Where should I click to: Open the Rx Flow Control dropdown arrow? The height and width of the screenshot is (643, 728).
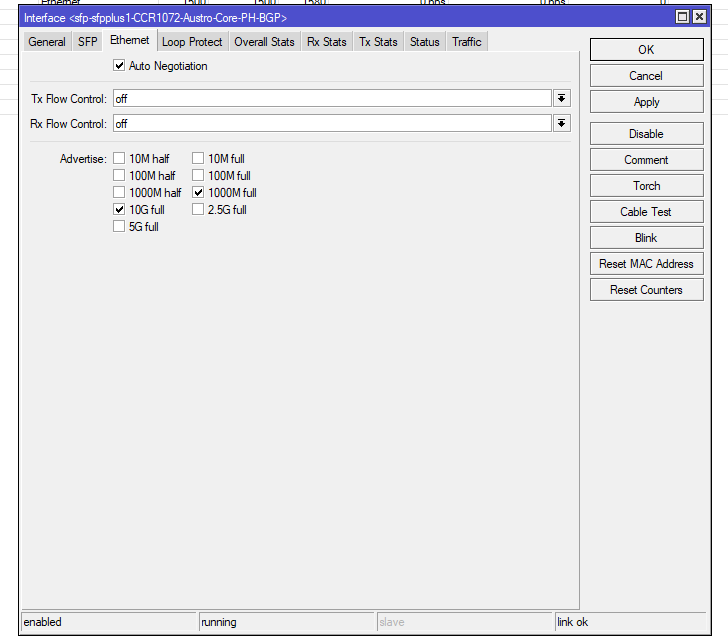(x=561, y=123)
